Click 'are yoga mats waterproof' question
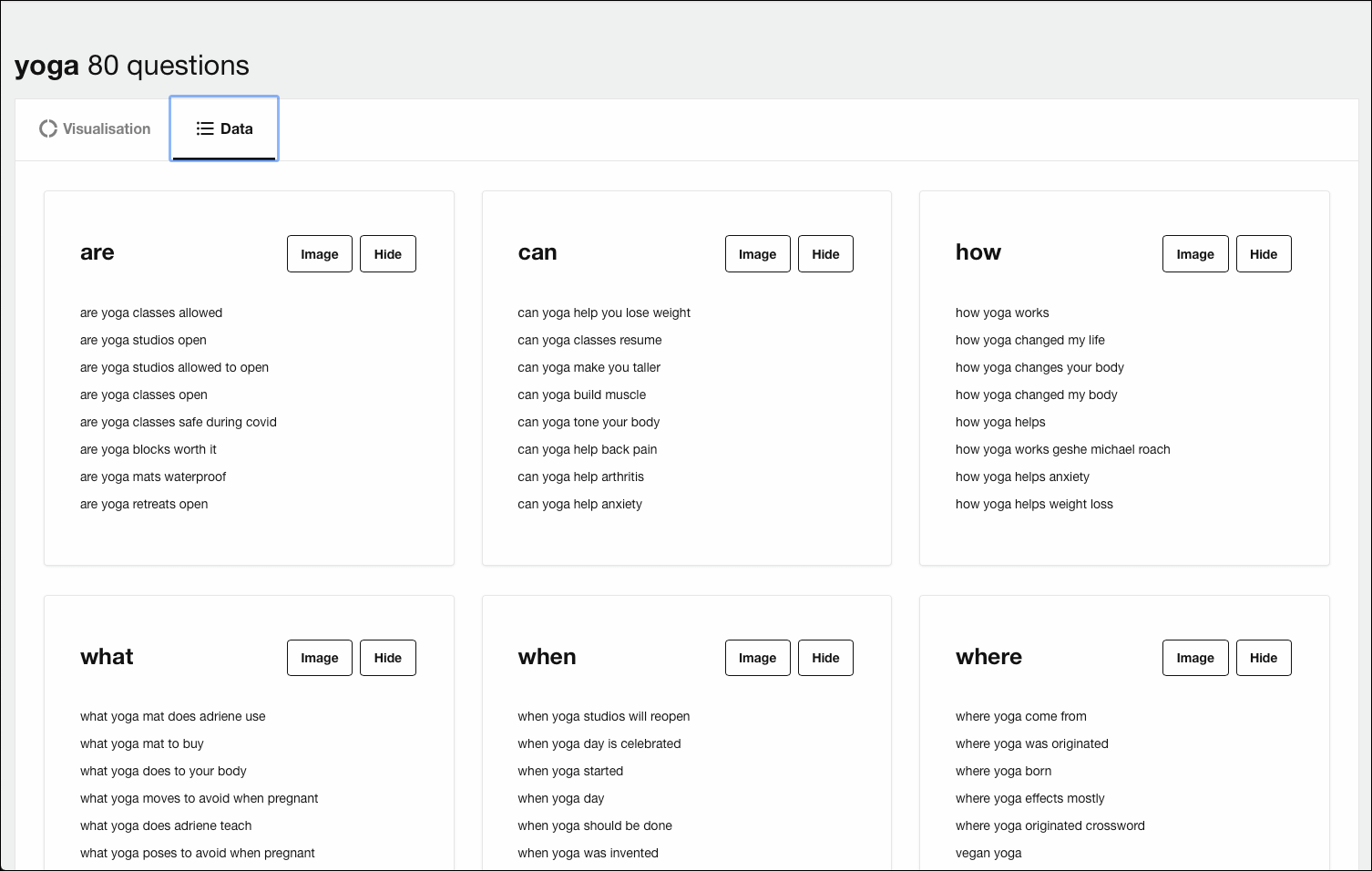The height and width of the screenshot is (871, 1372). 153,476
